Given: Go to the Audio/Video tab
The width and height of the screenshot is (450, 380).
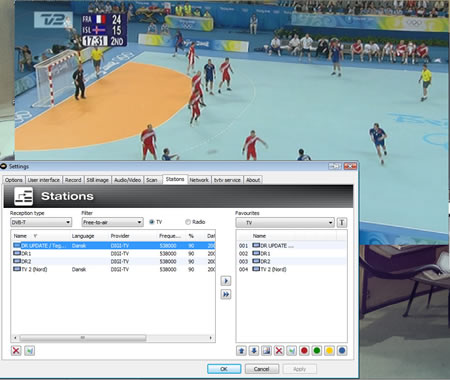Looking at the screenshot, I should coord(127,180).
